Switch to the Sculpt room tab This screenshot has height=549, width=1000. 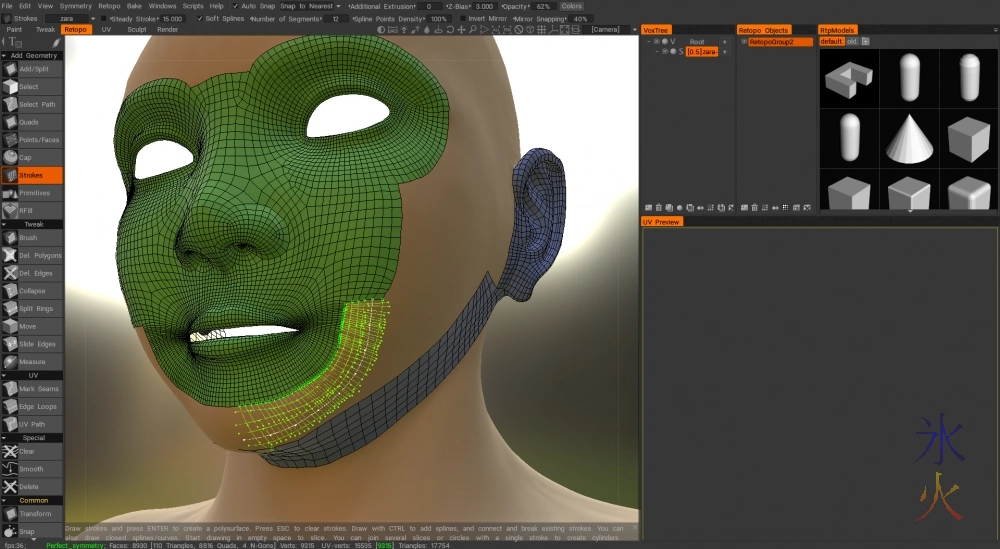136,30
